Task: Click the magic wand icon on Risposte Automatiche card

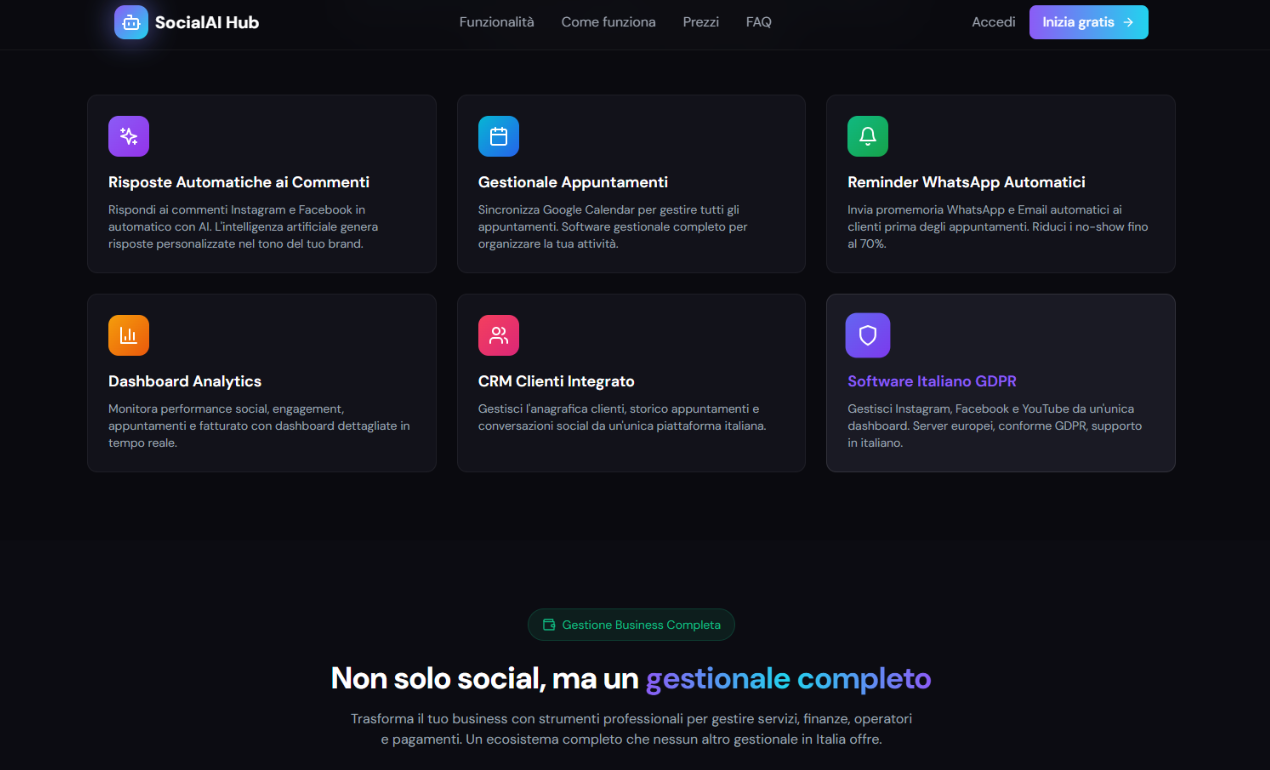Action: click(x=128, y=136)
